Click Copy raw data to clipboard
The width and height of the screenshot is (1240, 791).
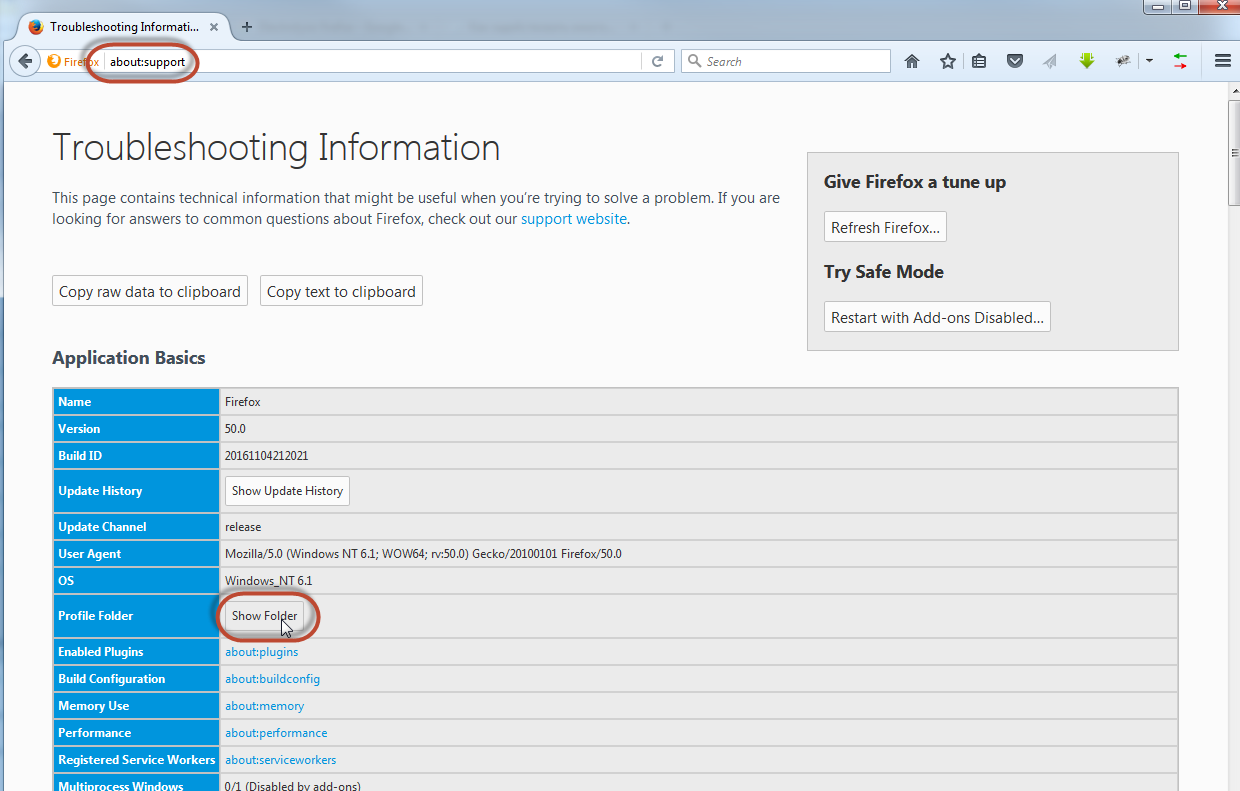[150, 291]
